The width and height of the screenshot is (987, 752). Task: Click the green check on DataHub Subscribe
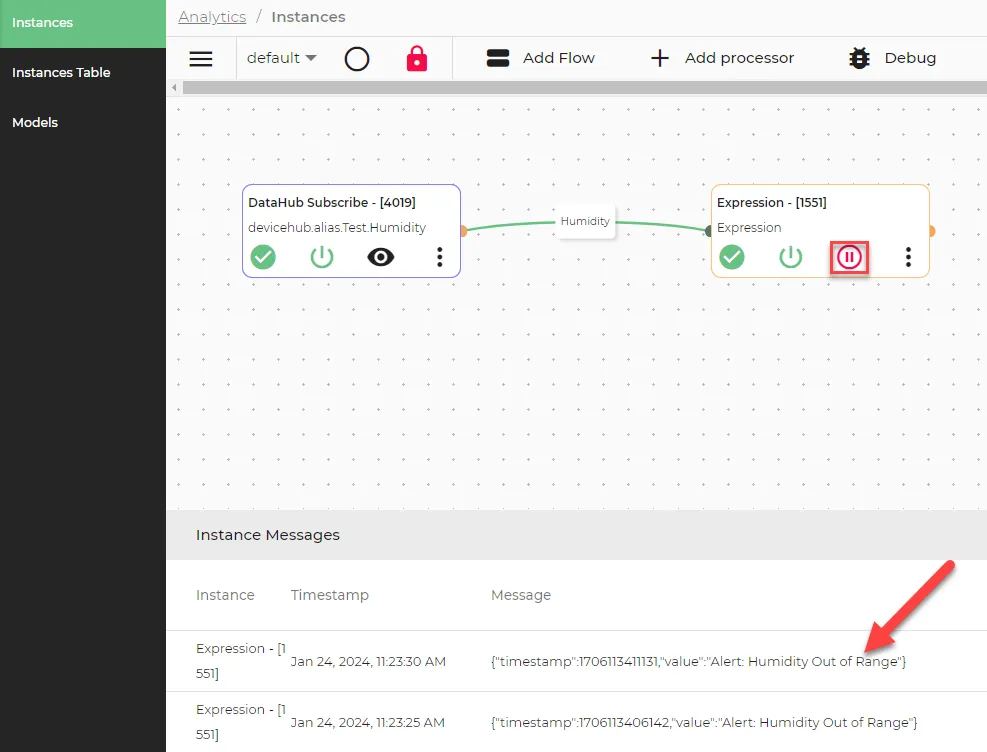(263, 257)
